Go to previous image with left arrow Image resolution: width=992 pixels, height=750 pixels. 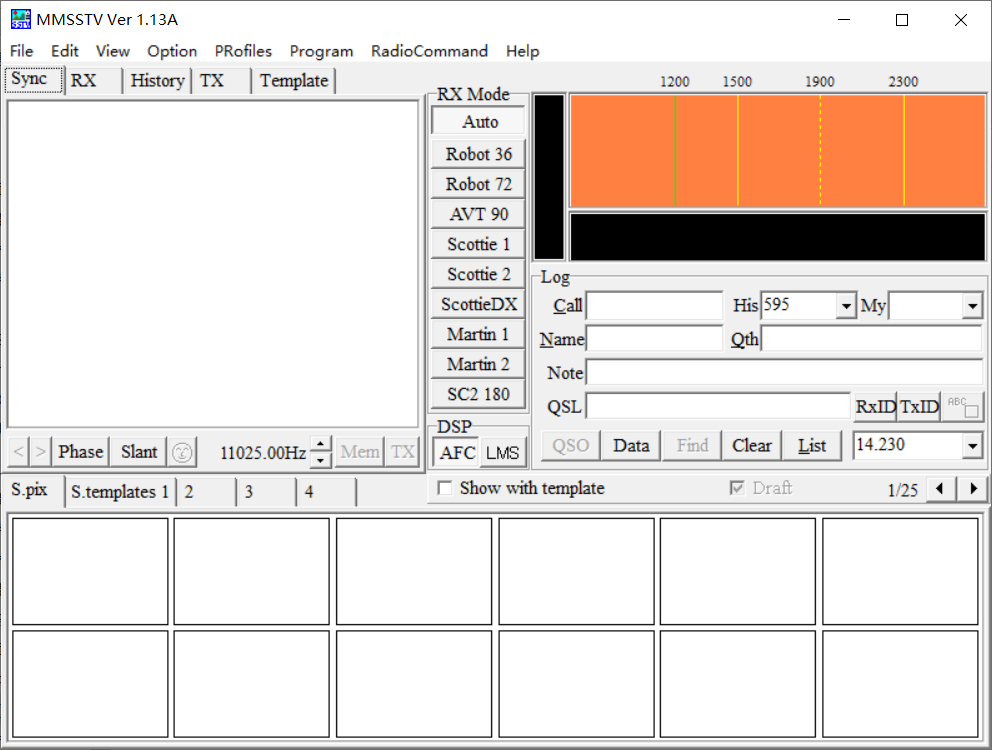pyautogui.click(x=18, y=452)
